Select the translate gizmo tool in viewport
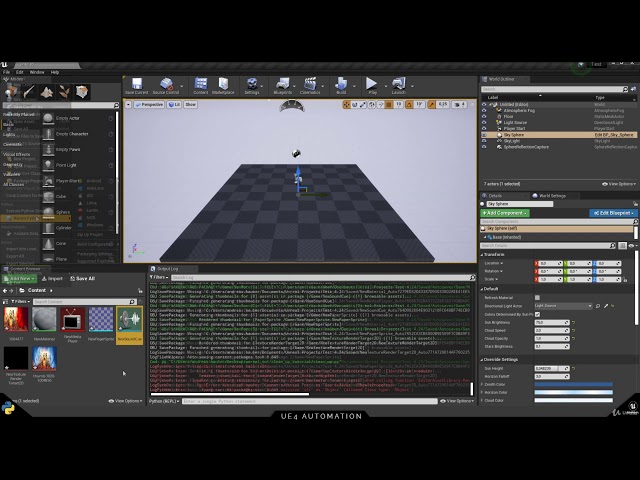Screen dimensions: 640x480 coord(347,105)
